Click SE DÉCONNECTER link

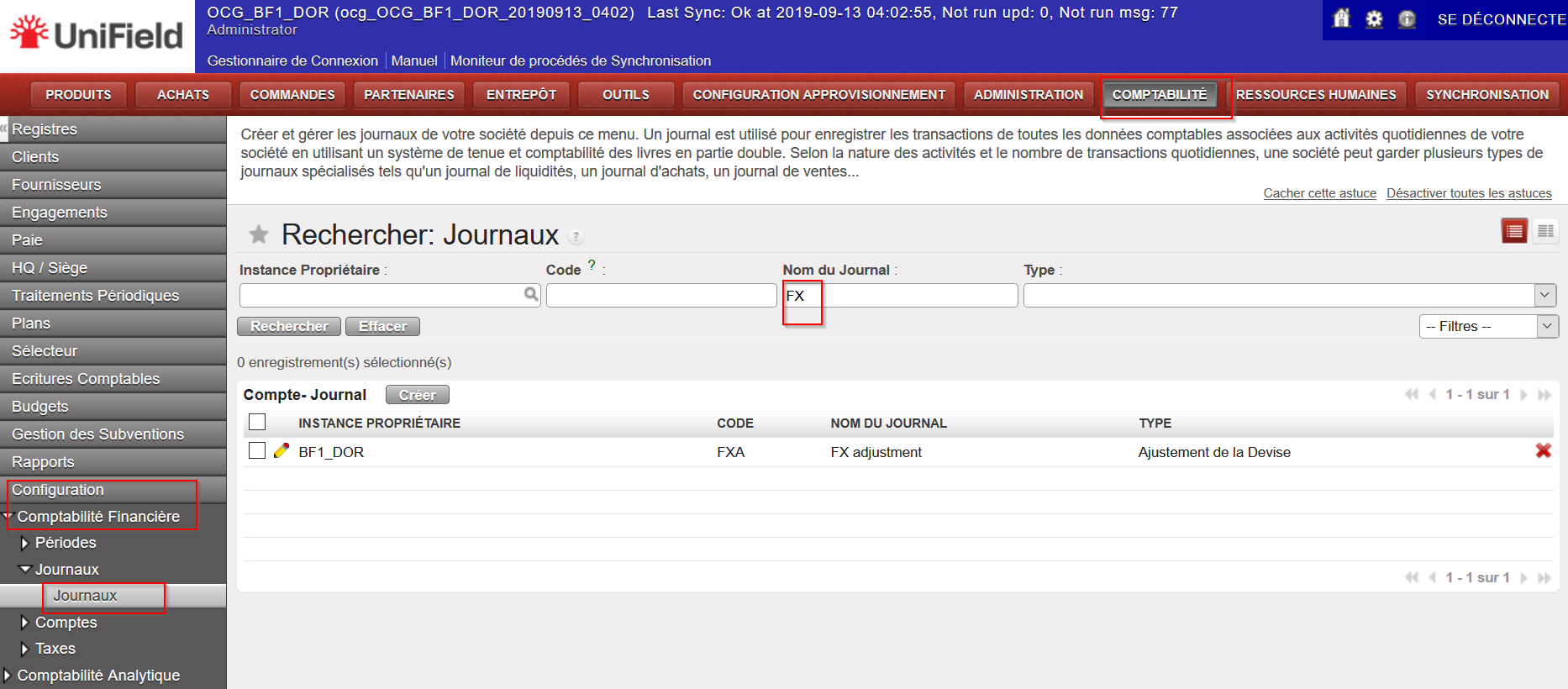tap(1502, 19)
